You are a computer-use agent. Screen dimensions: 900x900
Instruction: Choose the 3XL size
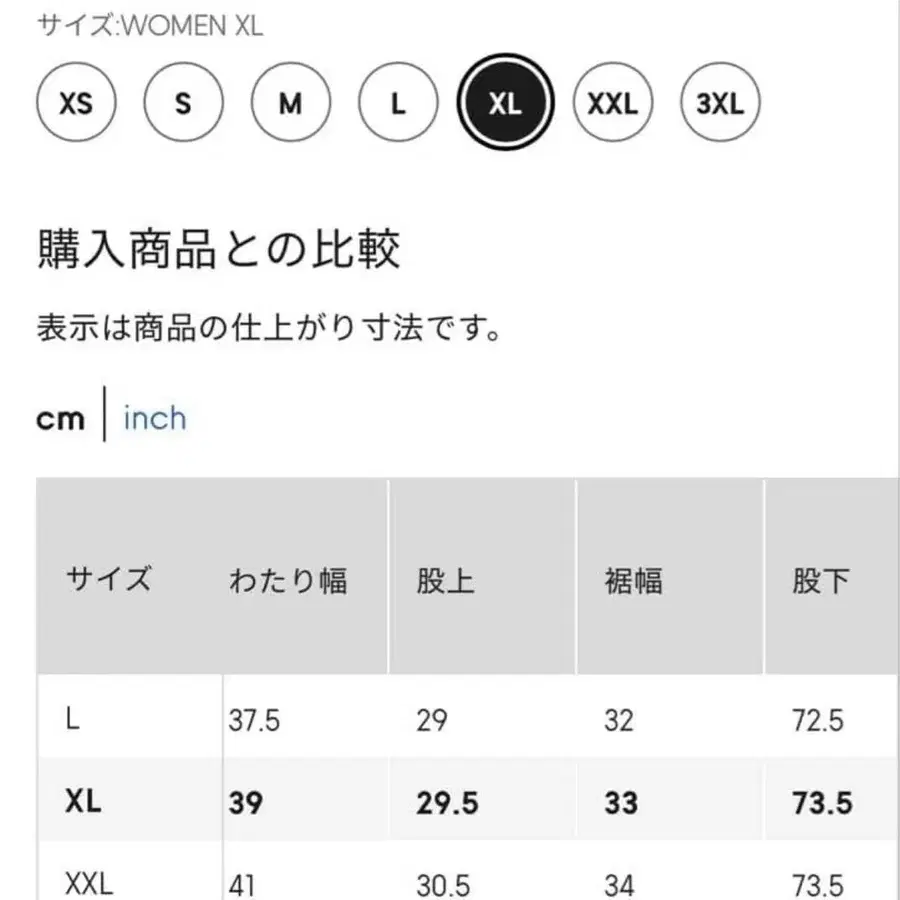pyautogui.click(x=720, y=103)
